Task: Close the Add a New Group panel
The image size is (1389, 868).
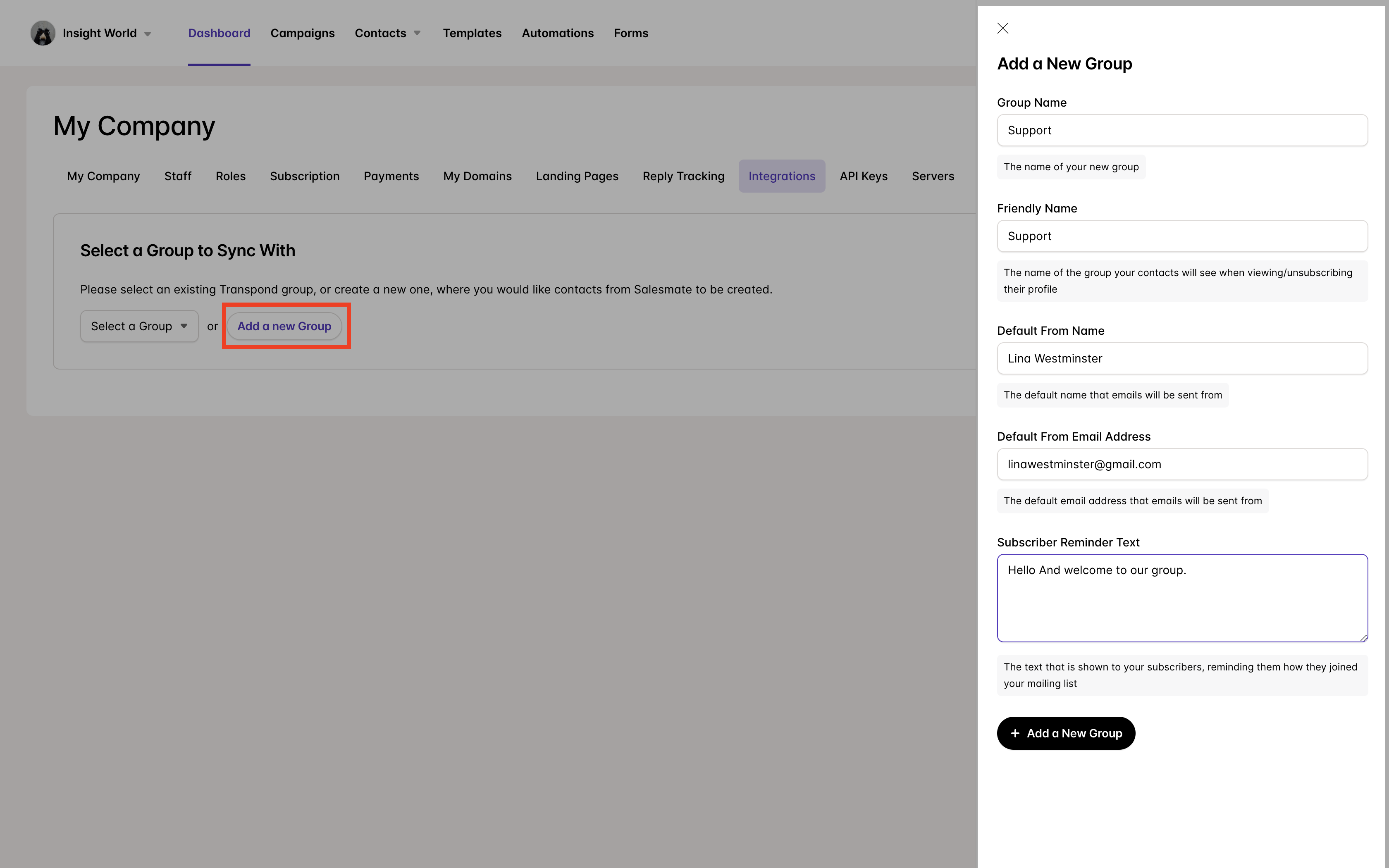Action: [x=1003, y=28]
